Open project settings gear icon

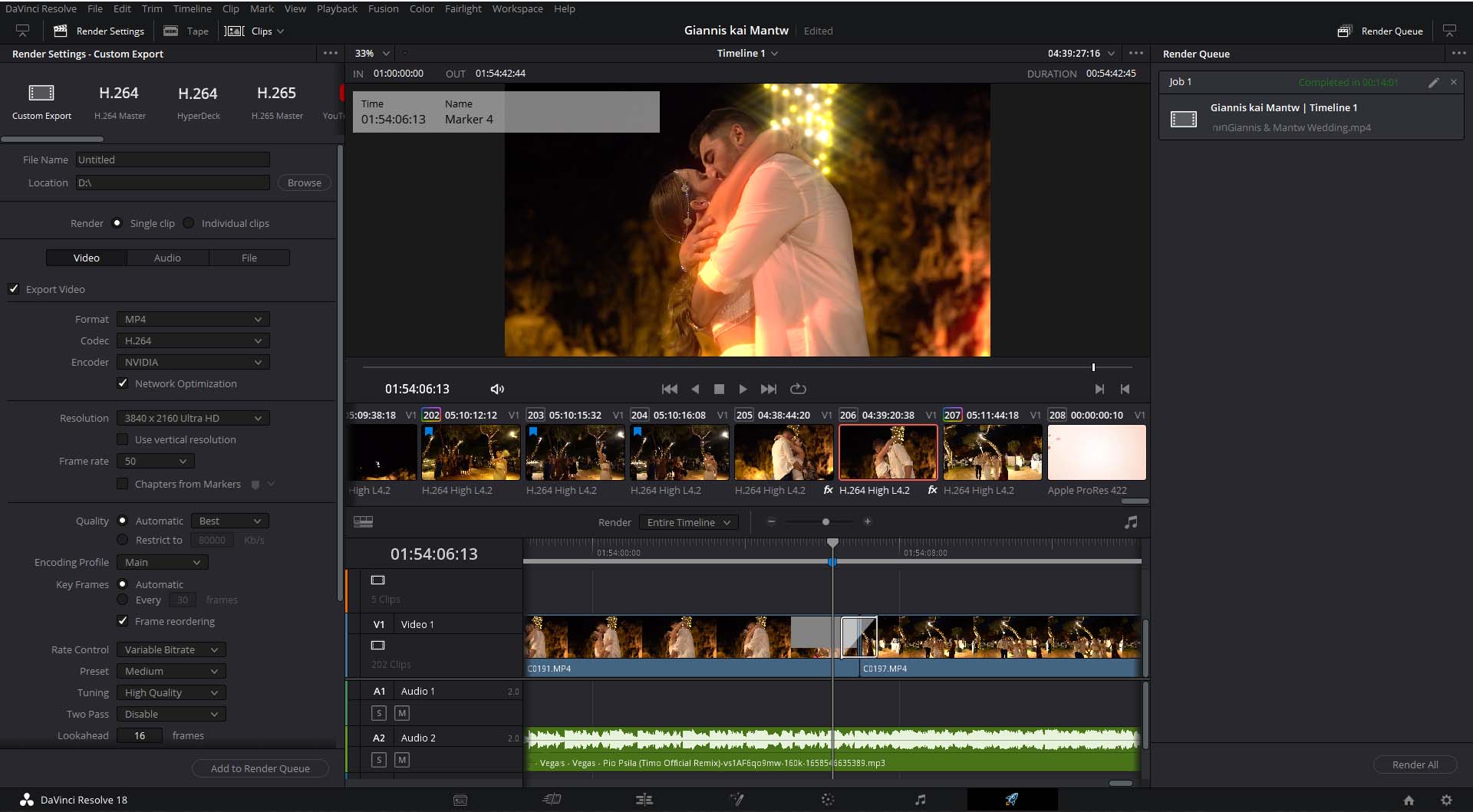pyautogui.click(x=1446, y=800)
